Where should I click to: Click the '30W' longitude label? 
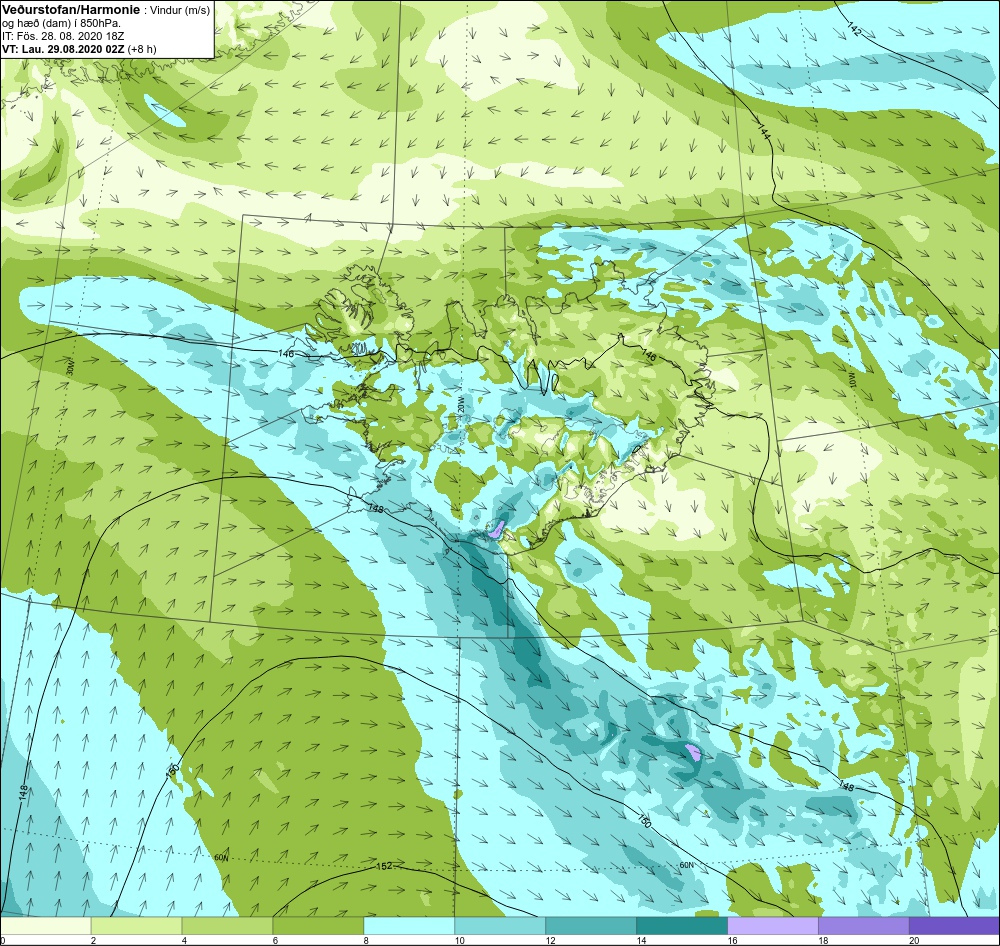[x=70, y=369]
